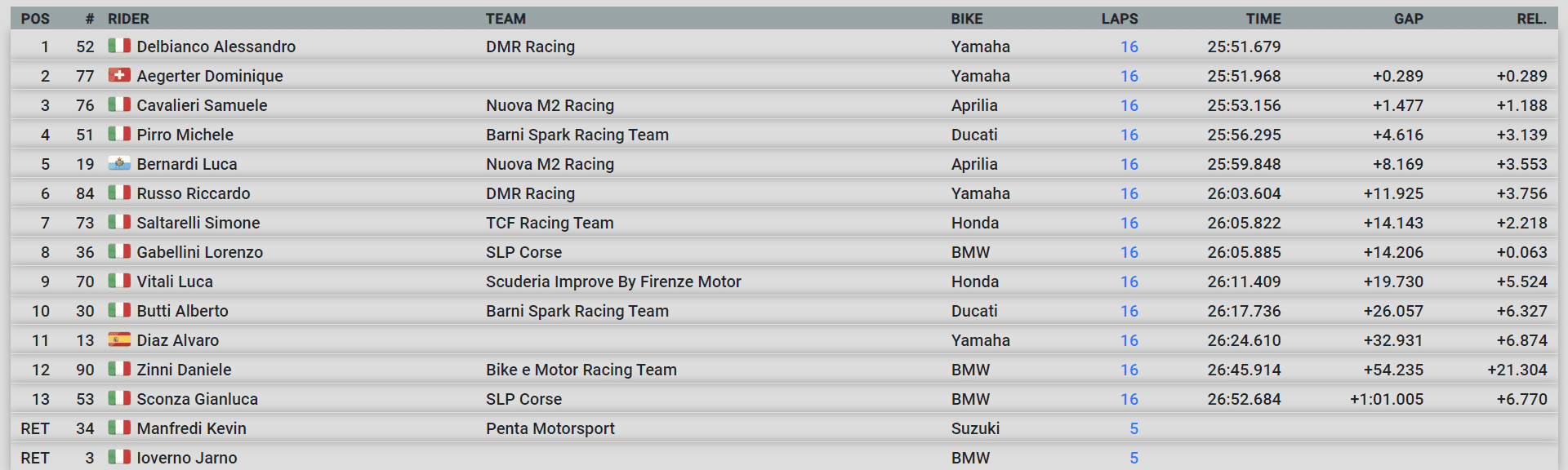Select rider name Cavalieri Samuele
Viewport: 1568px width, 470px height.
click(202, 105)
